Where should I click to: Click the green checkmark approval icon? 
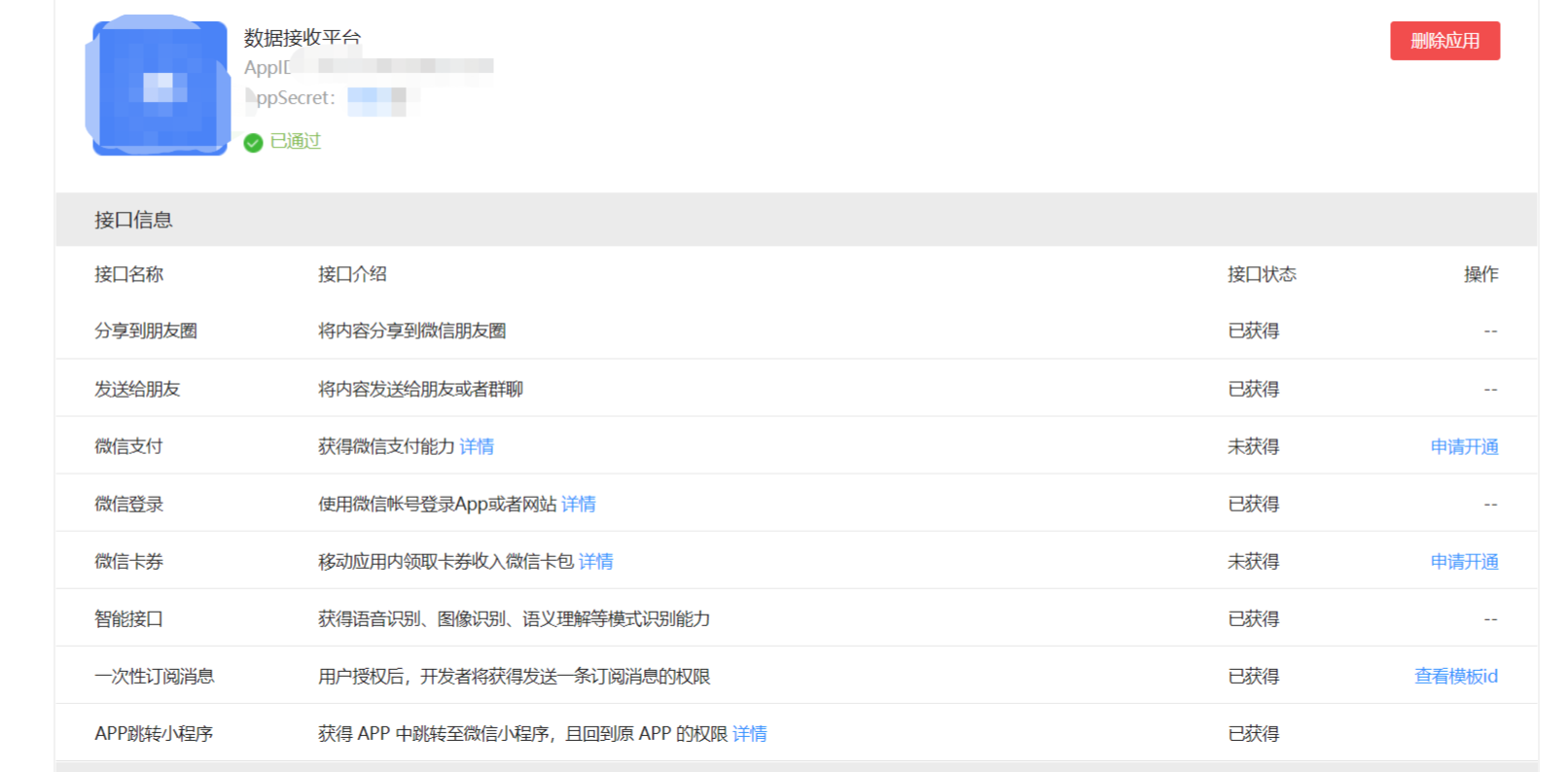[x=253, y=143]
